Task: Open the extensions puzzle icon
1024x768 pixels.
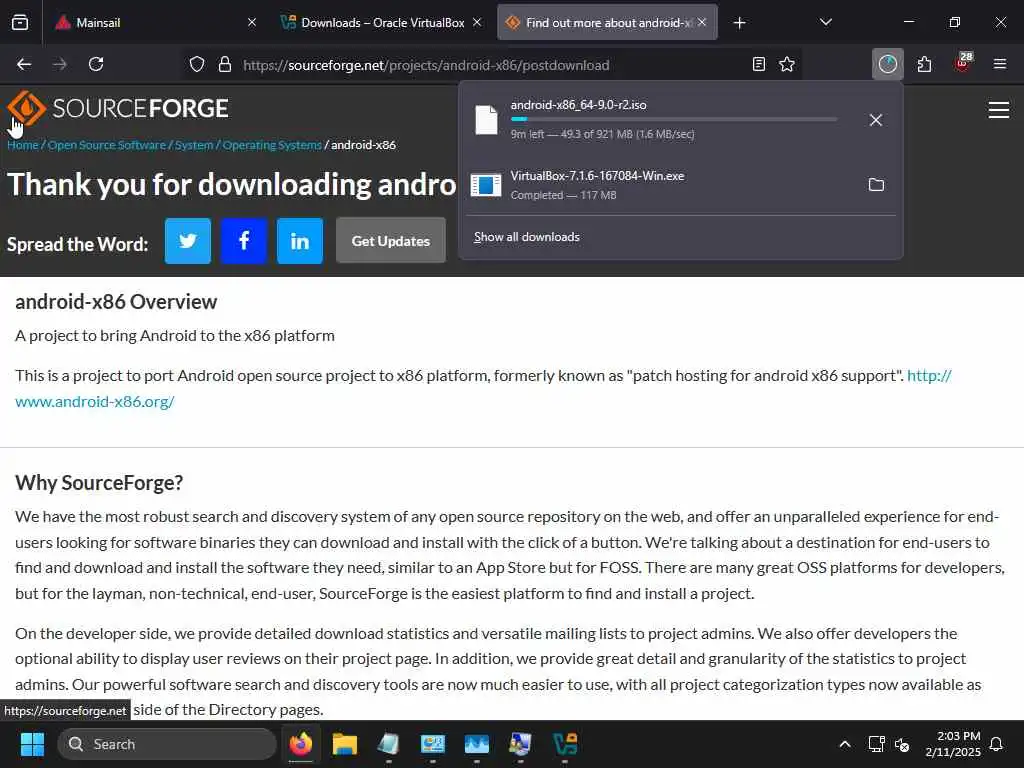Action: pos(924,64)
